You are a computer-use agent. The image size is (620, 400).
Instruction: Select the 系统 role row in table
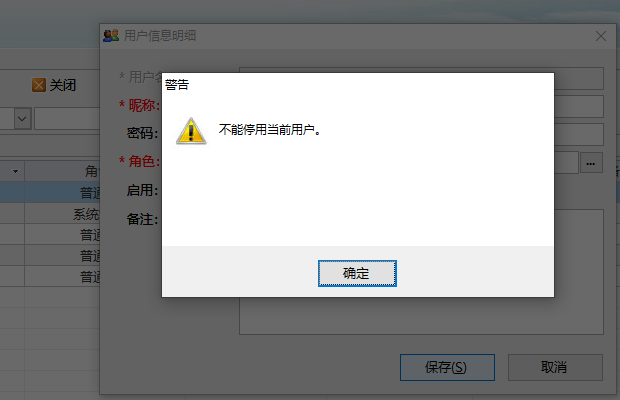pyautogui.click(x=50, y=214)
